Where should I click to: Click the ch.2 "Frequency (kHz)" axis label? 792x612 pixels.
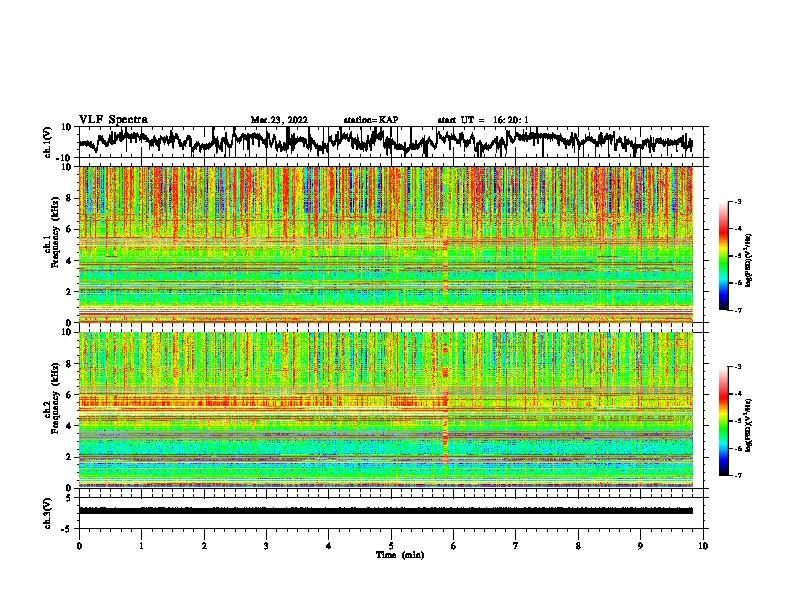click(55, 398)
